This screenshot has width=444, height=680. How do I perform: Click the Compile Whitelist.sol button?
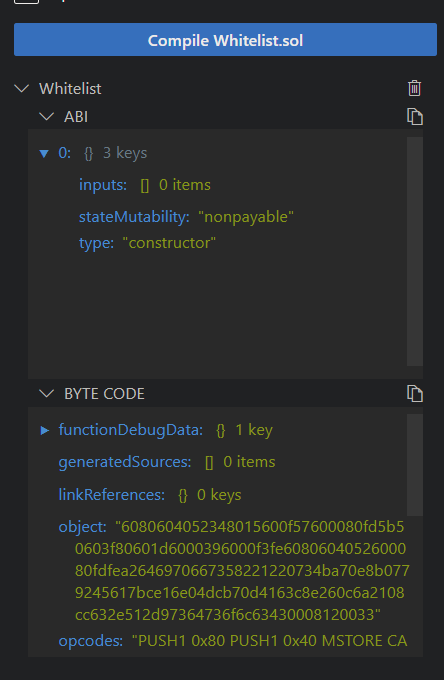pos(225,39)
